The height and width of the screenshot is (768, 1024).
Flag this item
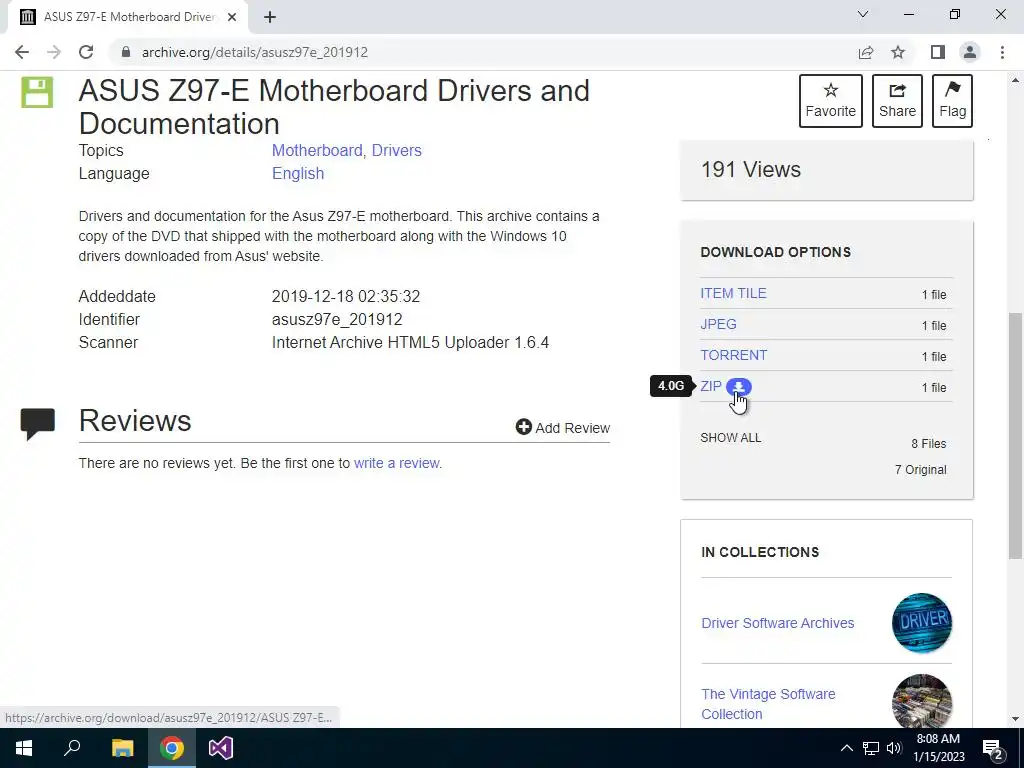point(952,101)
